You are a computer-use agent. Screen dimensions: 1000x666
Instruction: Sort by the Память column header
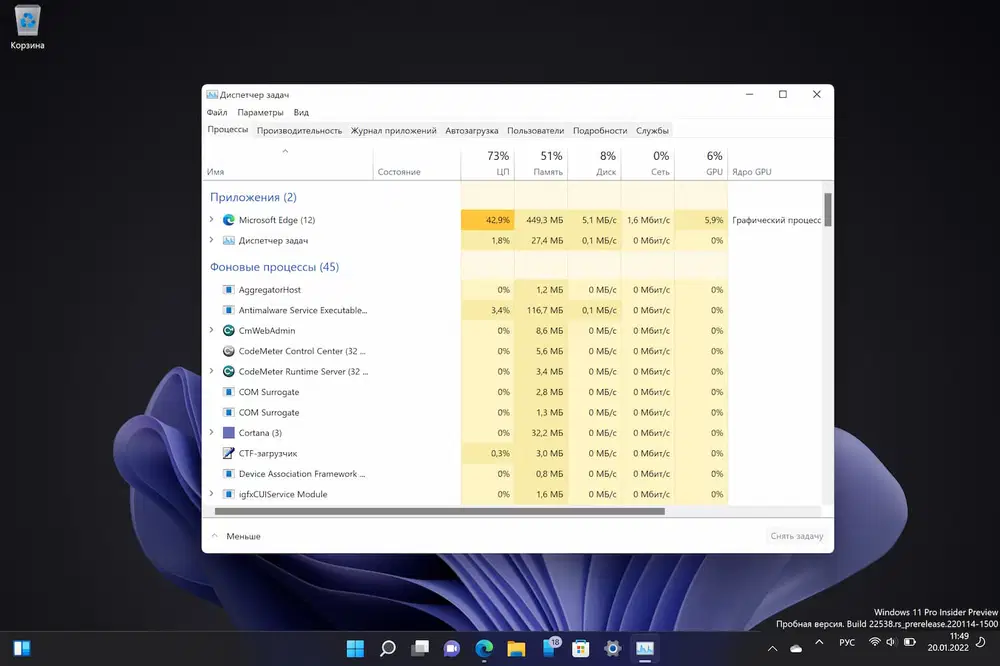pos(541,163)
